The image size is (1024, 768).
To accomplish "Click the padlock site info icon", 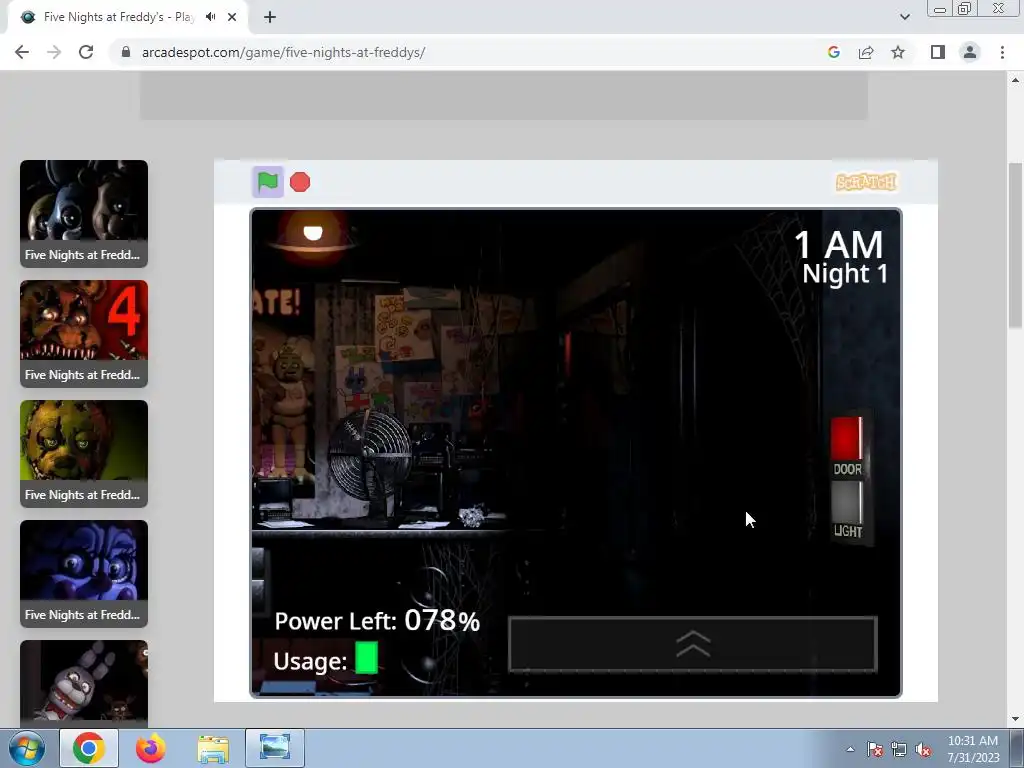I will point(126,52).
